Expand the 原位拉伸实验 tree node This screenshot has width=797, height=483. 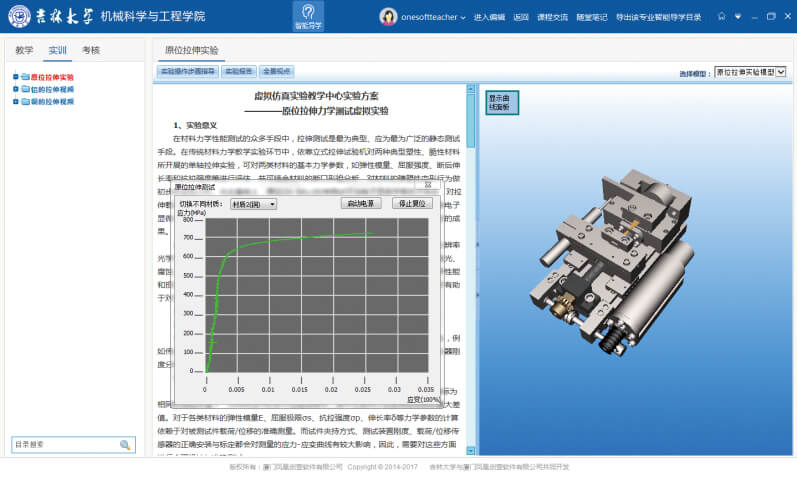coord(14,77)
